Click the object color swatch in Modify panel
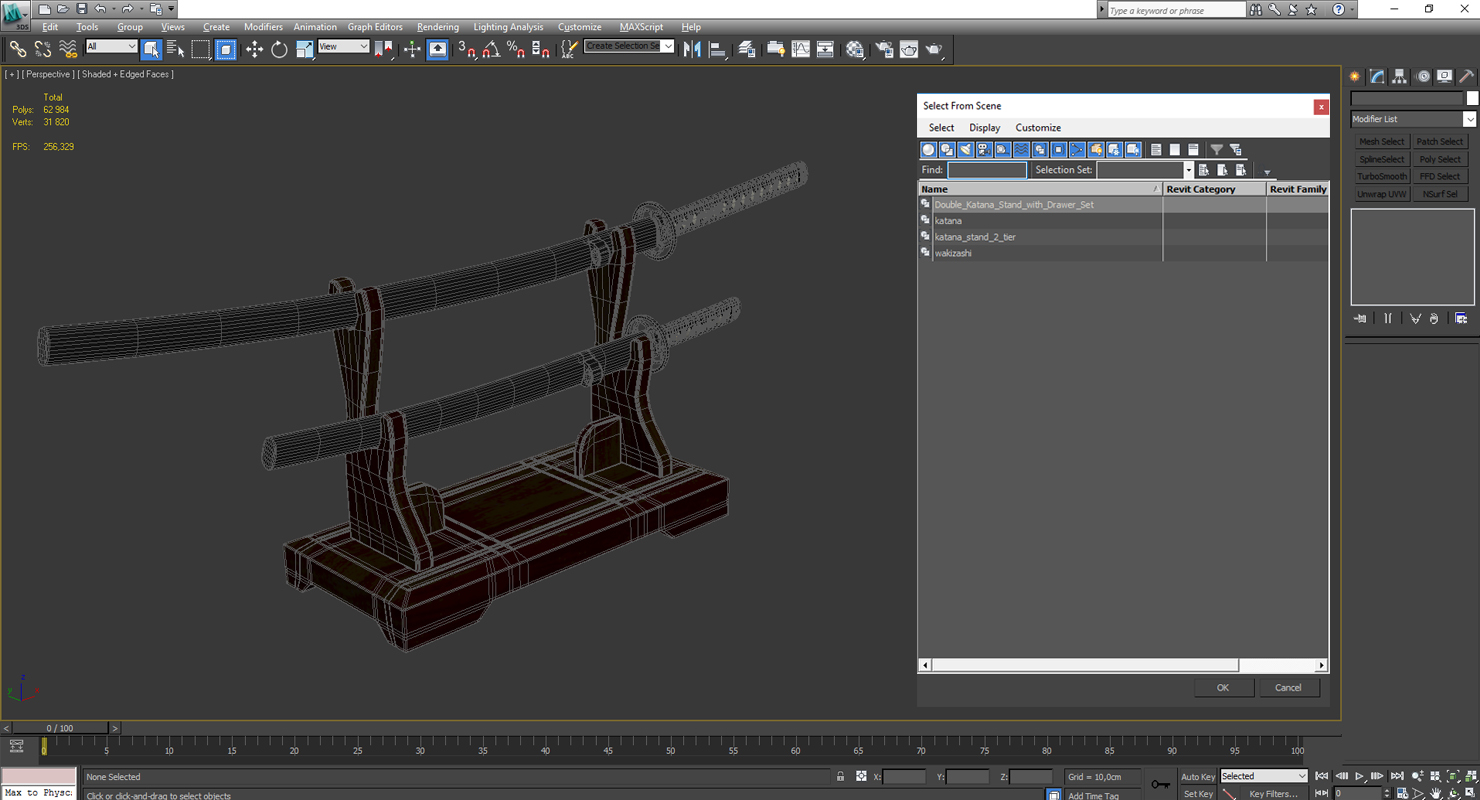The width and height of the screenshot is (1480, 800). pyautogui.click(x=1472, y=98)
